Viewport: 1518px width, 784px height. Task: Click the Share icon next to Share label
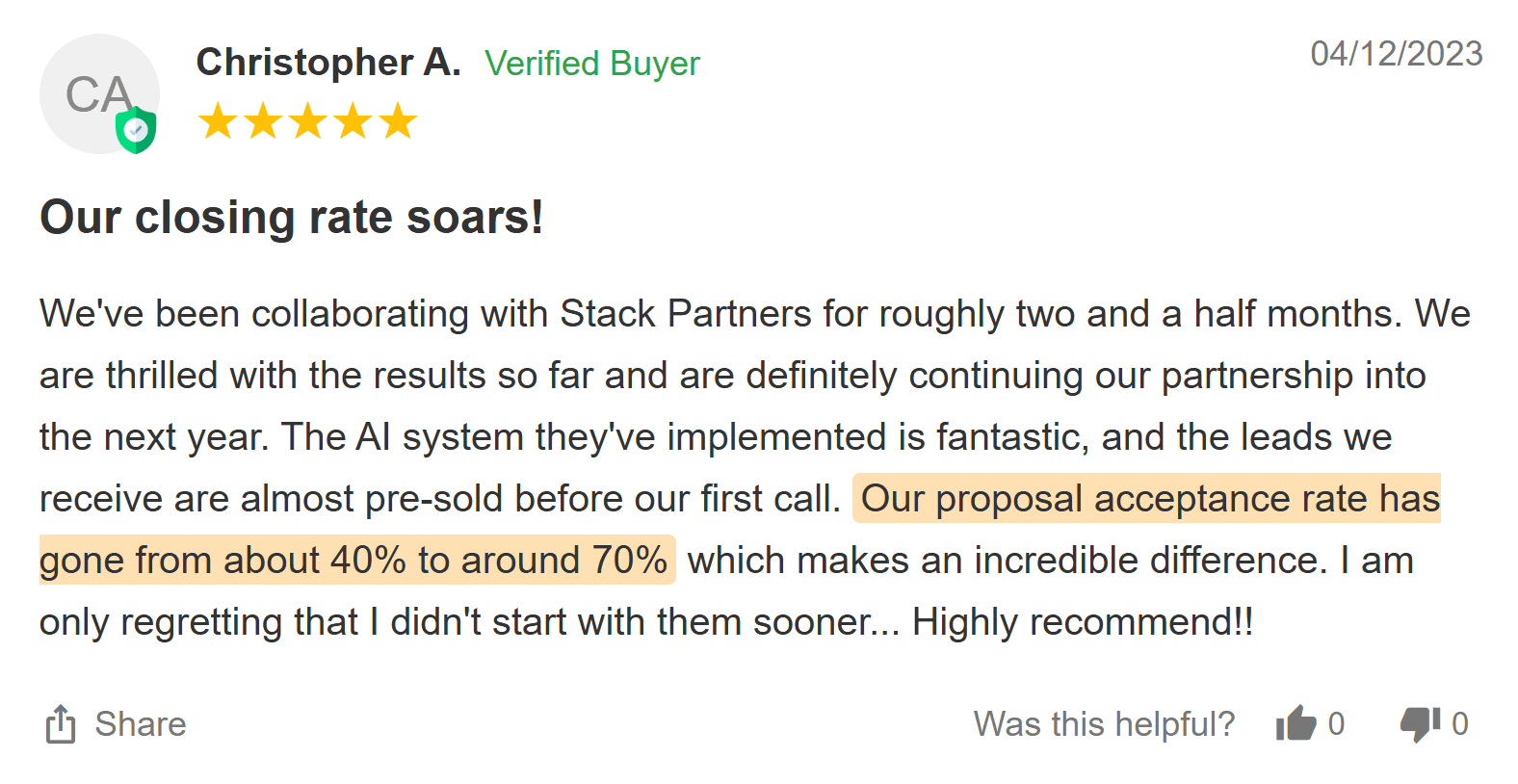(61, 723)
